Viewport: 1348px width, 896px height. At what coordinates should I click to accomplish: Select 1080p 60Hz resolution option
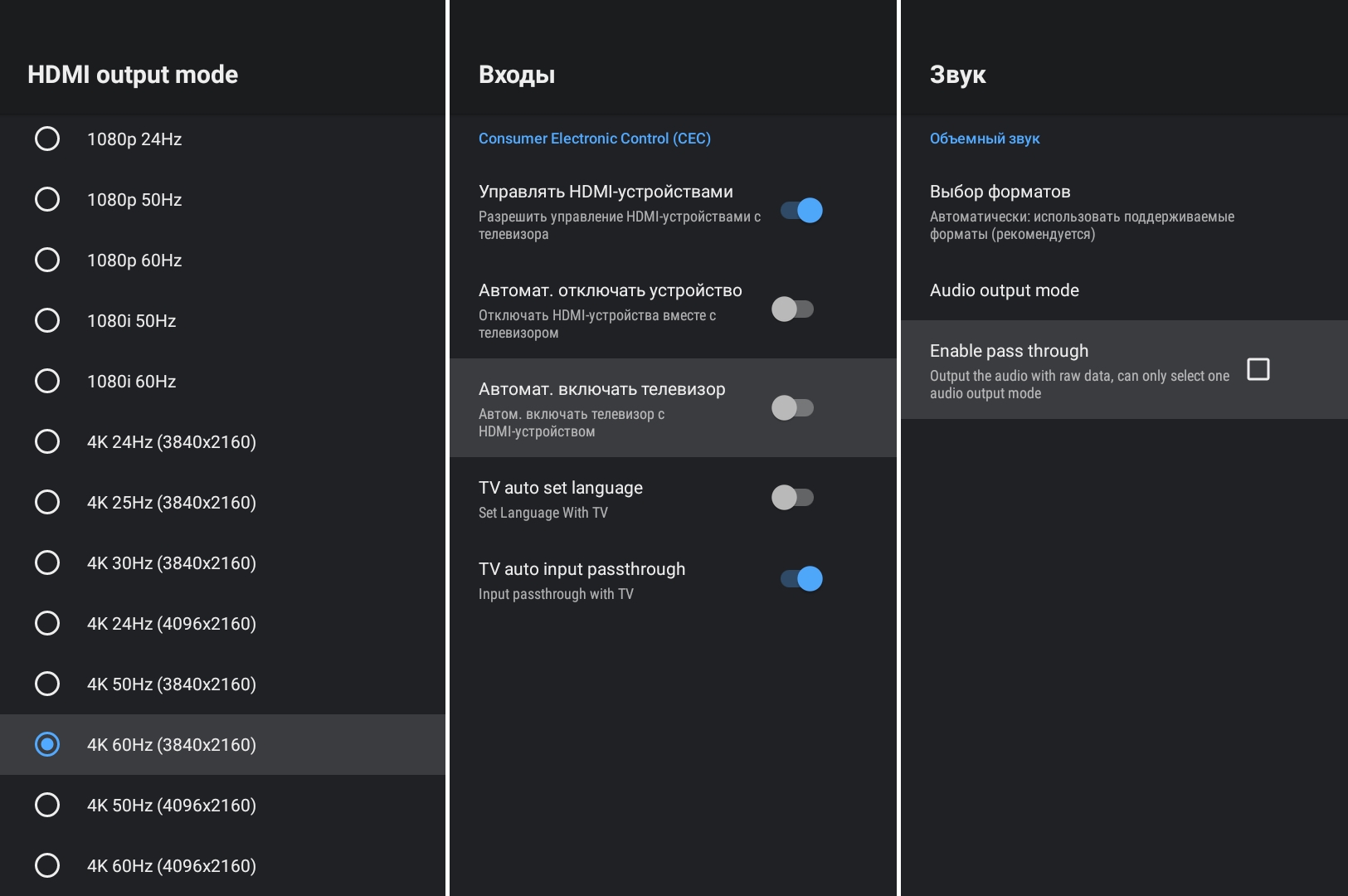pyautogui.click(x=47, y=260)
